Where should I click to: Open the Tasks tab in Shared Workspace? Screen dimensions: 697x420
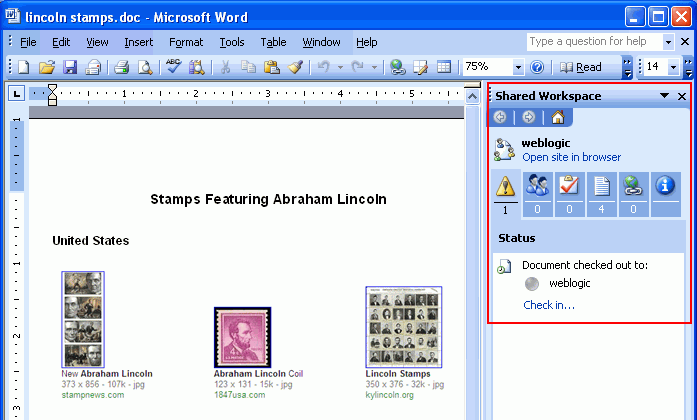[x=569, y=194]
